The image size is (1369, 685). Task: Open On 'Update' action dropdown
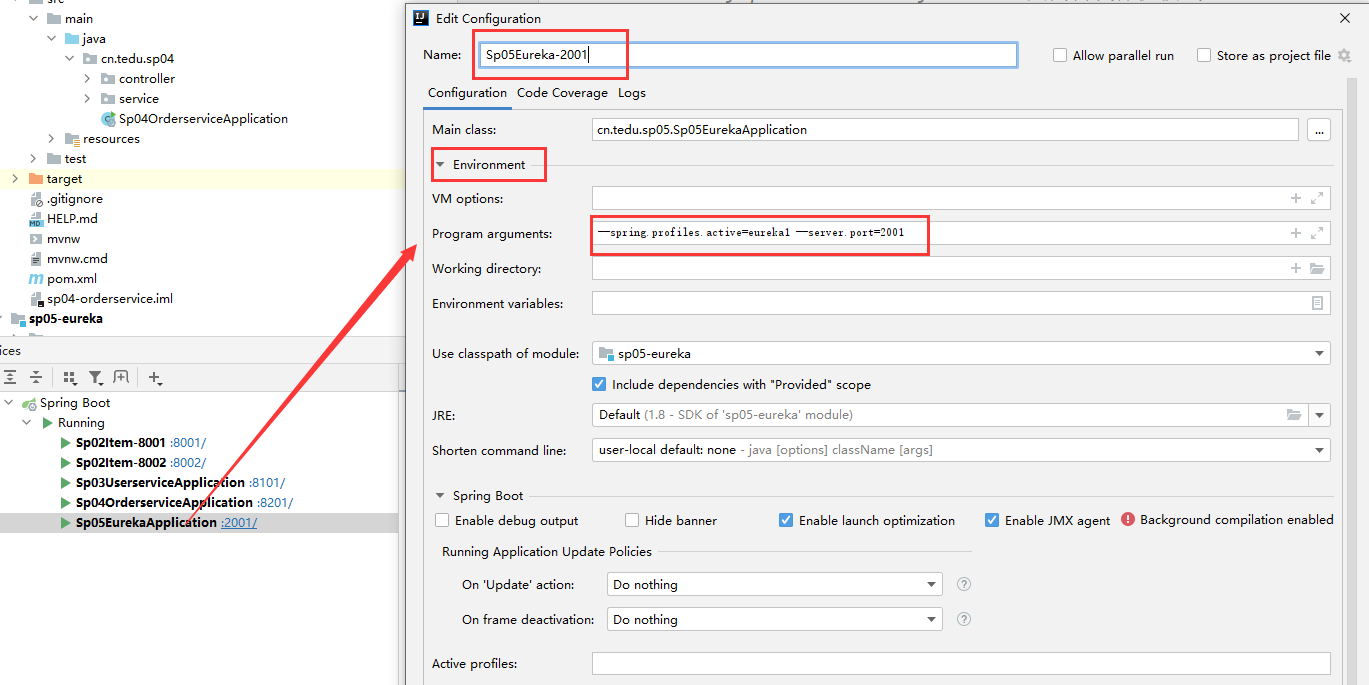point(932,584)
